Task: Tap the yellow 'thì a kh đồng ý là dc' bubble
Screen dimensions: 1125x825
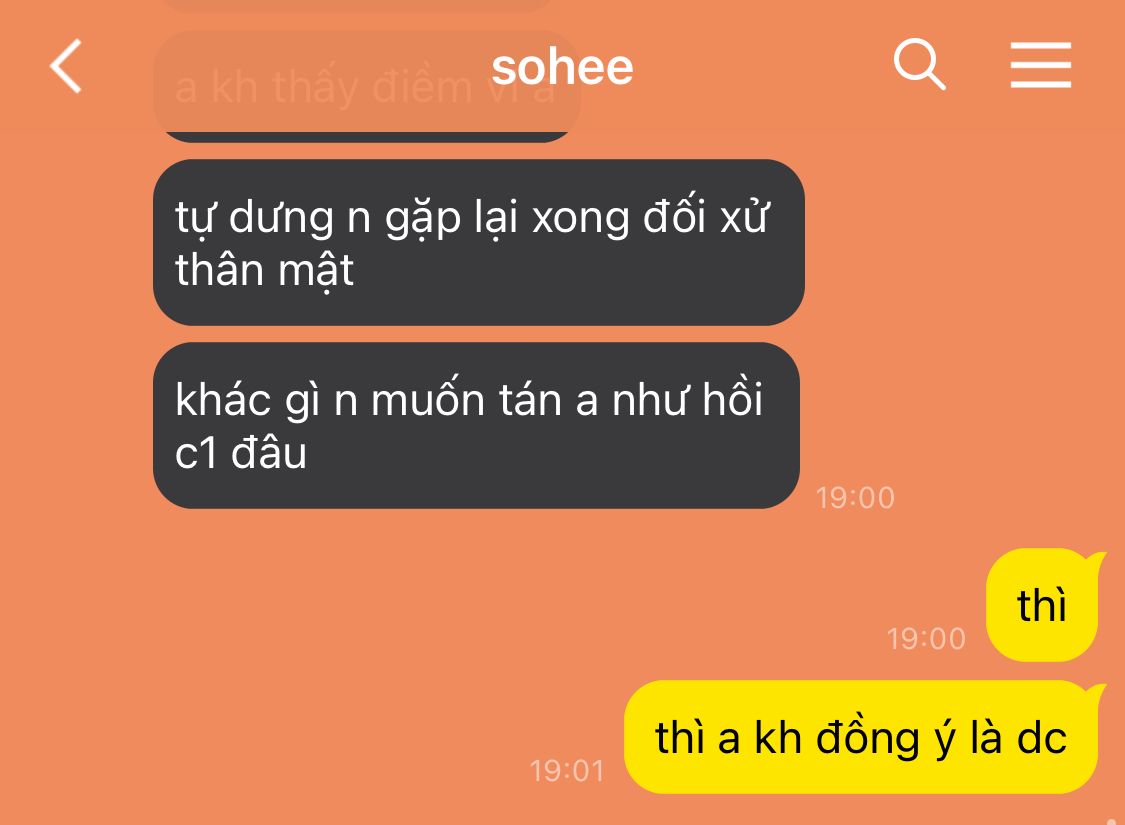Action: pyautogui.click(x=864, y=737)
